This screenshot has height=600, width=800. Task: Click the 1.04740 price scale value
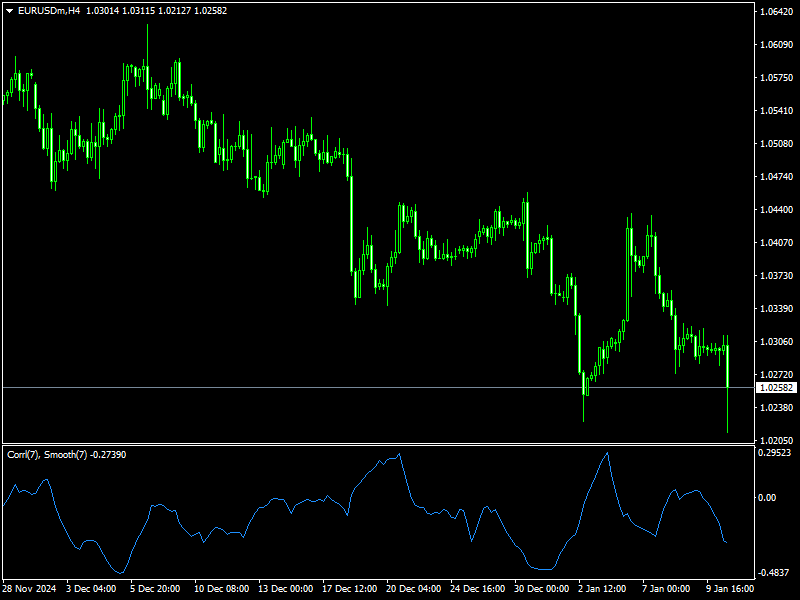[x=777, y=177]
